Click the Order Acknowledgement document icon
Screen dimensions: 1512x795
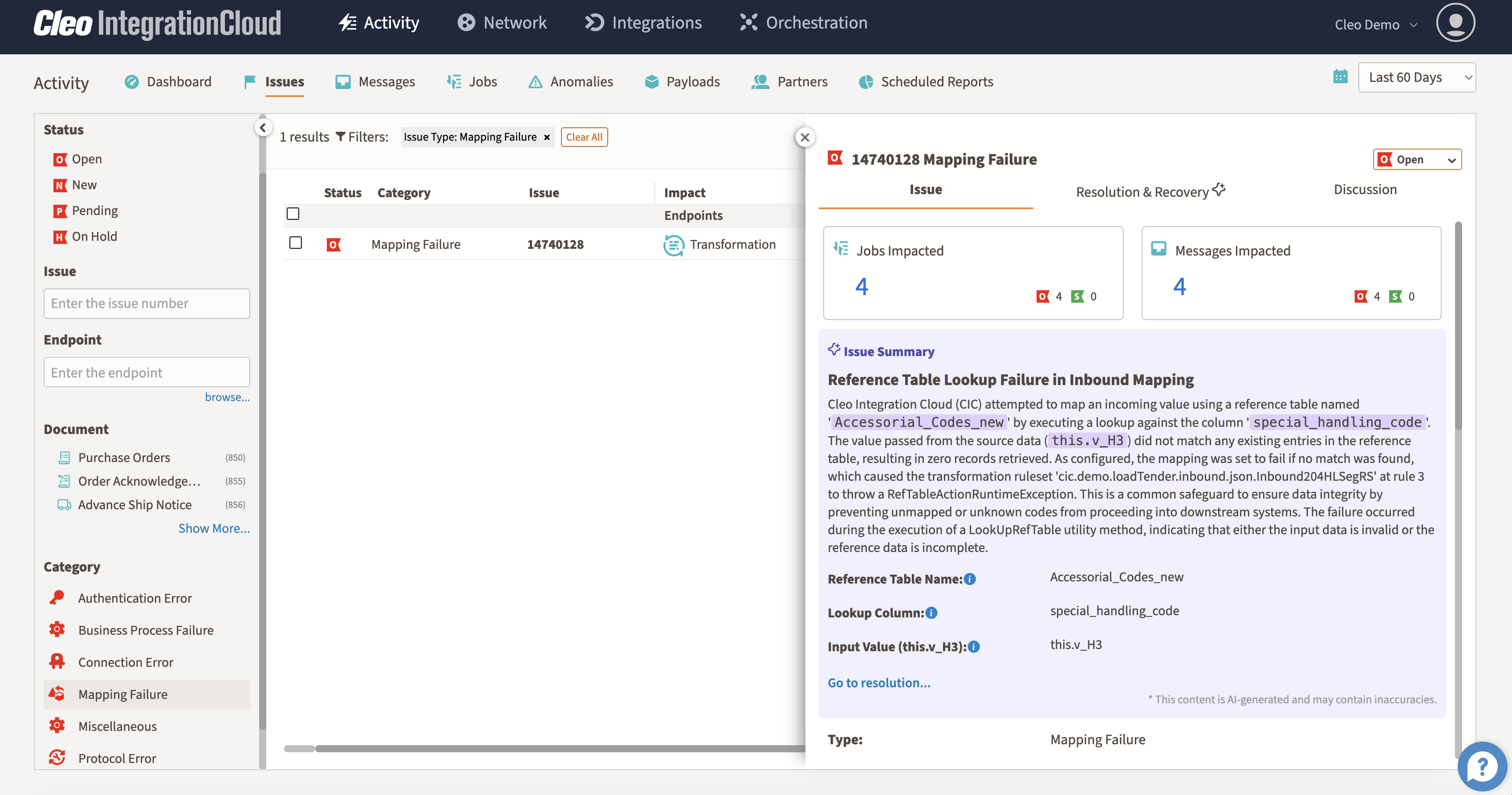pos(64,481)
